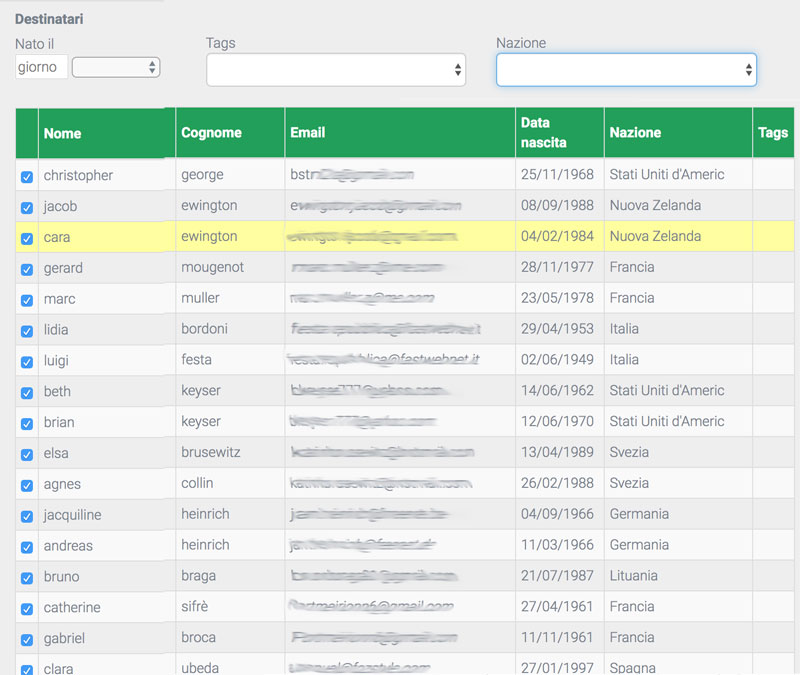Uncheck brian keyser's checkbox
Screen dimensions: 800x675
click(x=27, y=423)
